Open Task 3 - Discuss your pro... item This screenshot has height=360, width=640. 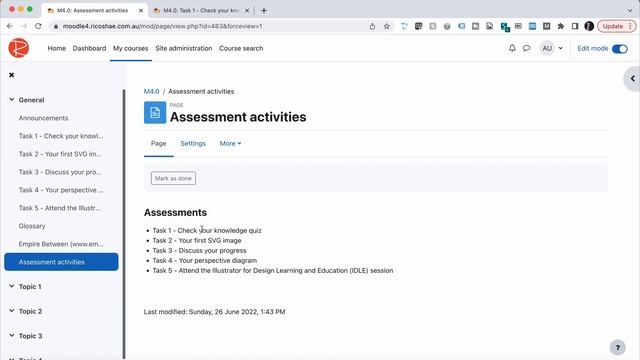[60, 172]
